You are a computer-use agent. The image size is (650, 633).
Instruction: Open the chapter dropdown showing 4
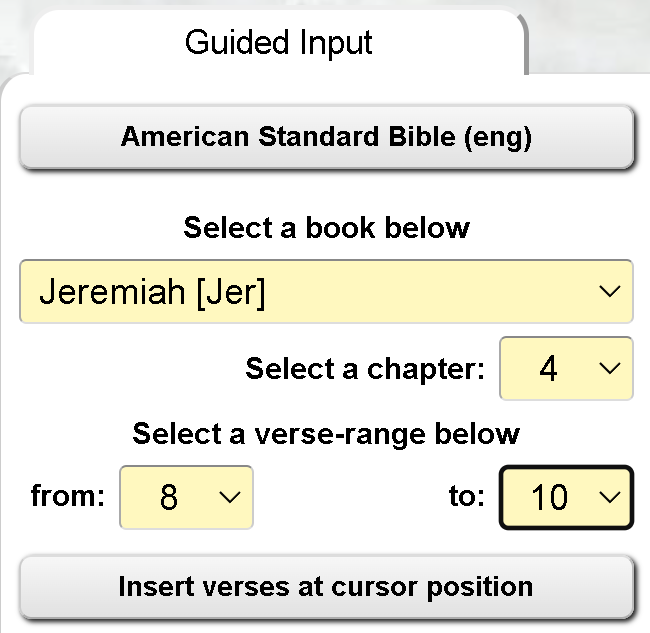tap(565, 369)
